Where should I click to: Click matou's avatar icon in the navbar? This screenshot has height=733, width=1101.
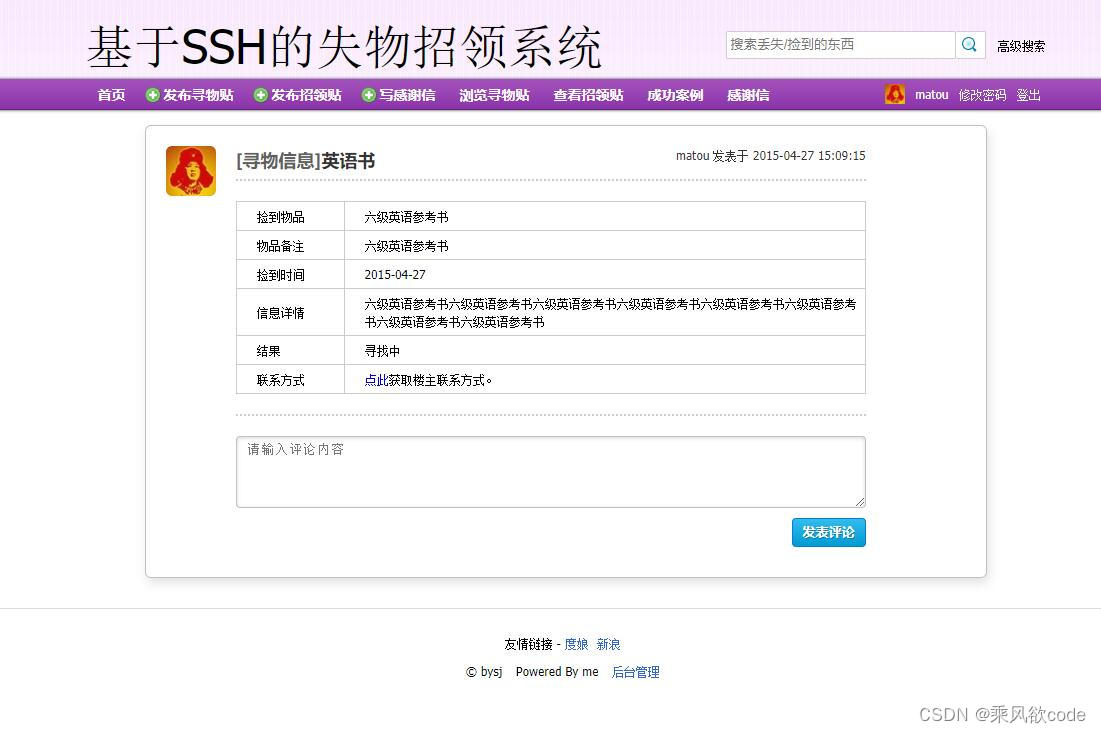pos(893,94)
